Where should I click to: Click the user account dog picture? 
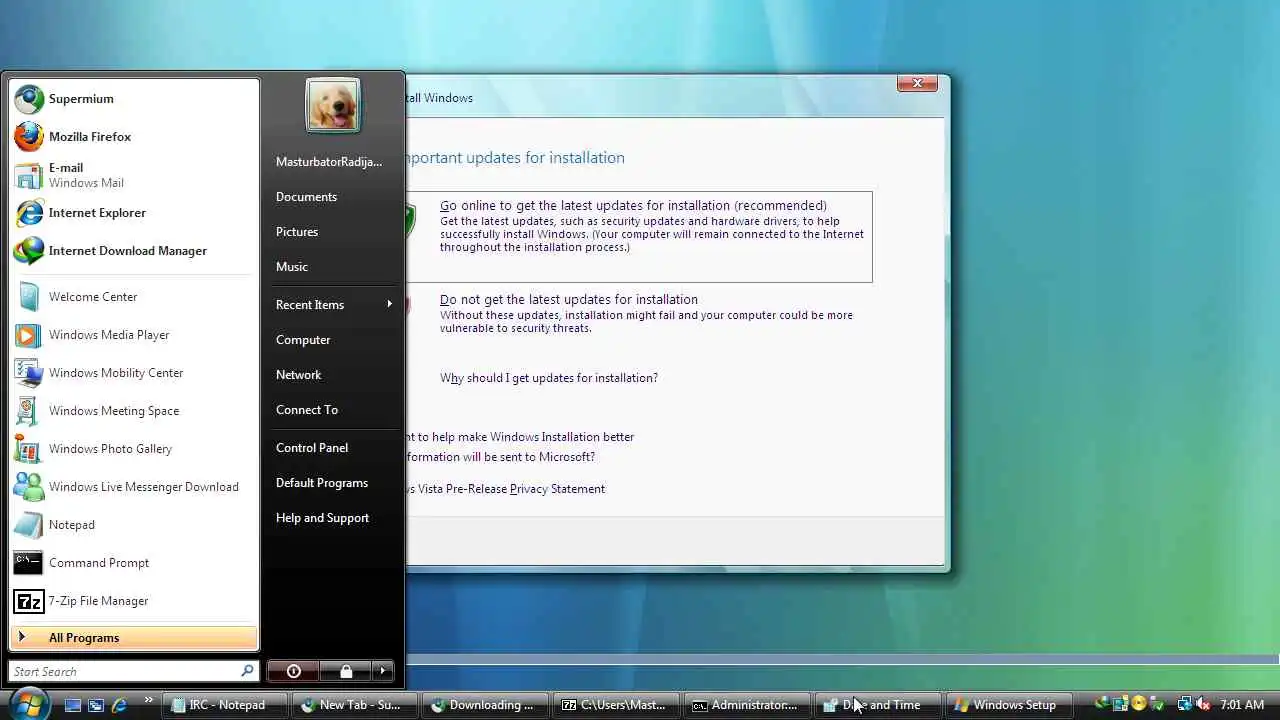pyautogui.click(x=333, y=106)
